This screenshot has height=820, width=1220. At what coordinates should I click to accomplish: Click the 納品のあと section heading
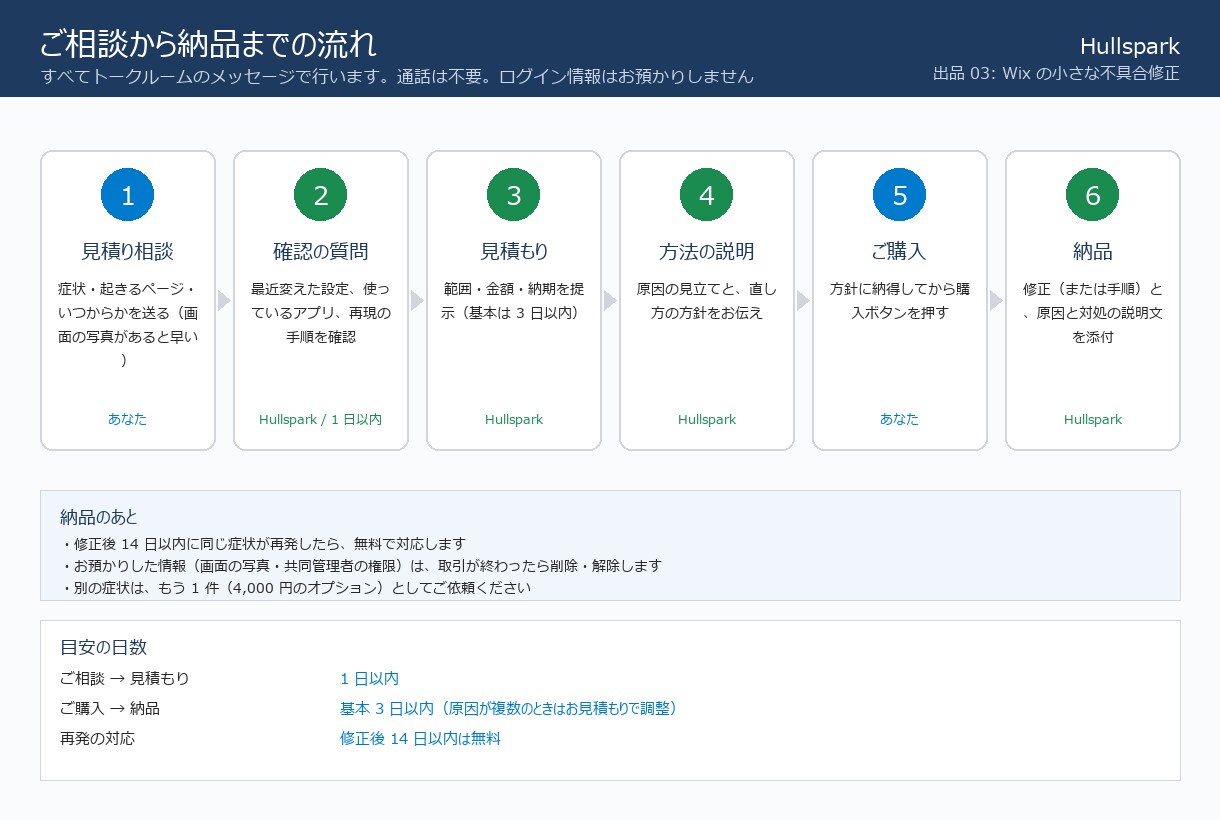click(99, 517)
